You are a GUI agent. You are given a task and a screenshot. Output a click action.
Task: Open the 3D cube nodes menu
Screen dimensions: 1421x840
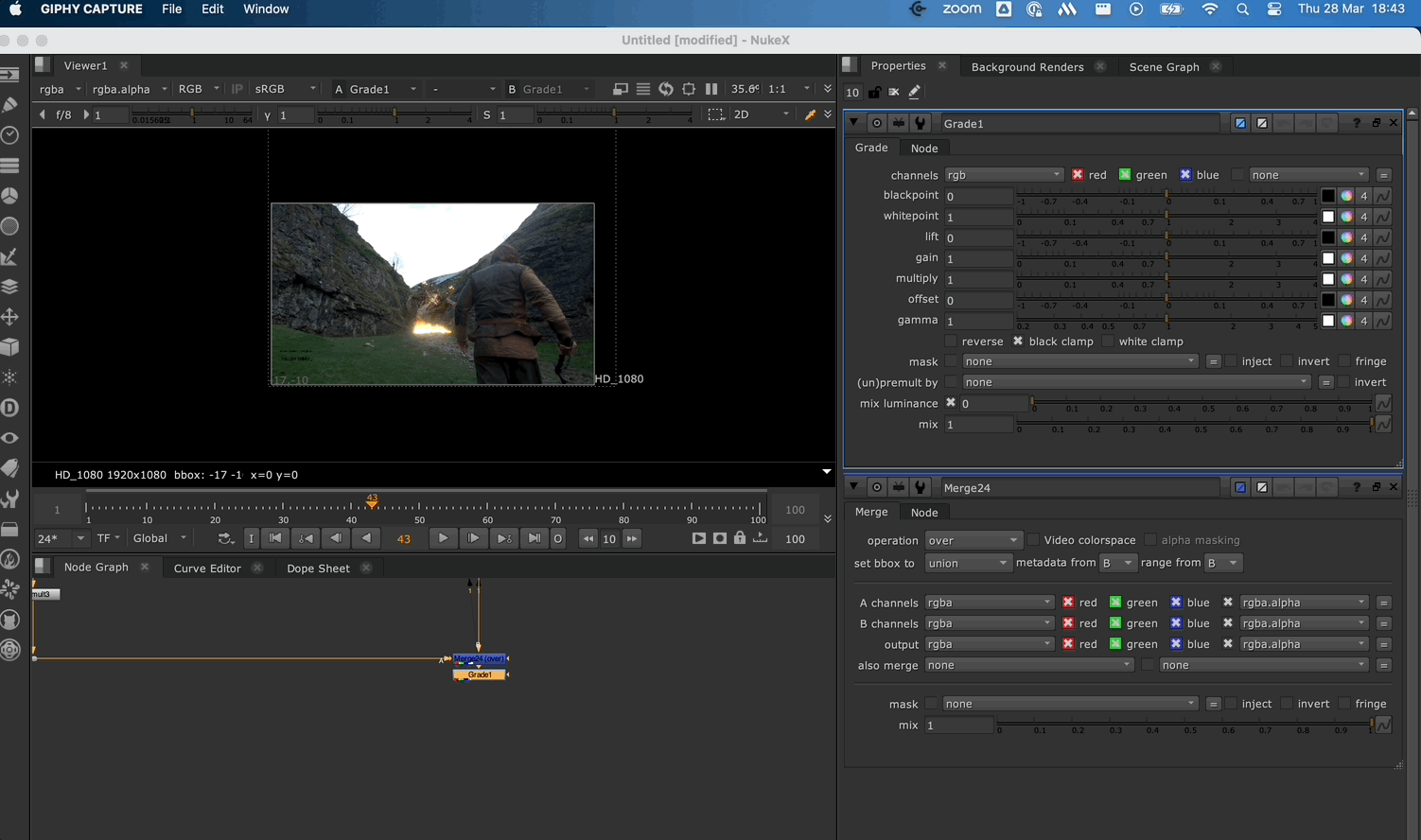(10, 347)
